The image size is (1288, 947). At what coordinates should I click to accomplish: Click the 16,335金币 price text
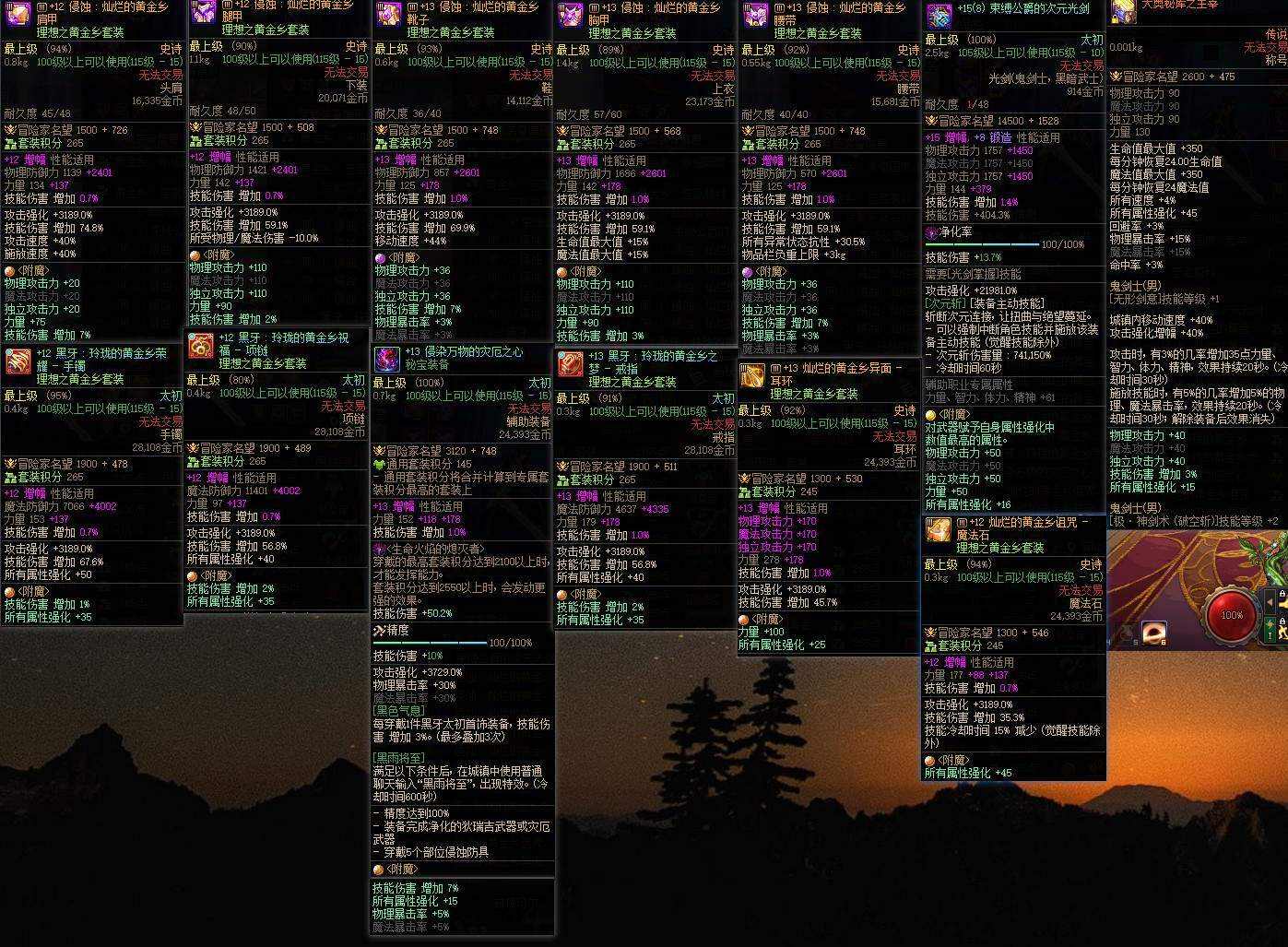[x=157, y=101]
